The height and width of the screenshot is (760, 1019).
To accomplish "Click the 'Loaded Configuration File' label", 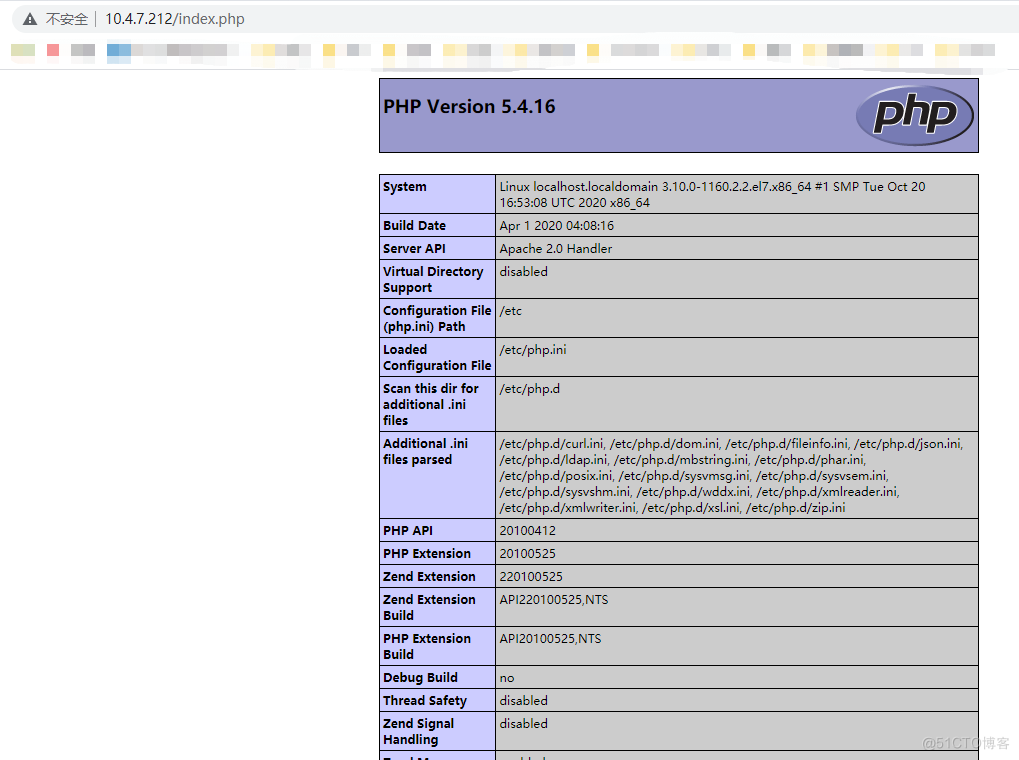I will click(437, 358).
